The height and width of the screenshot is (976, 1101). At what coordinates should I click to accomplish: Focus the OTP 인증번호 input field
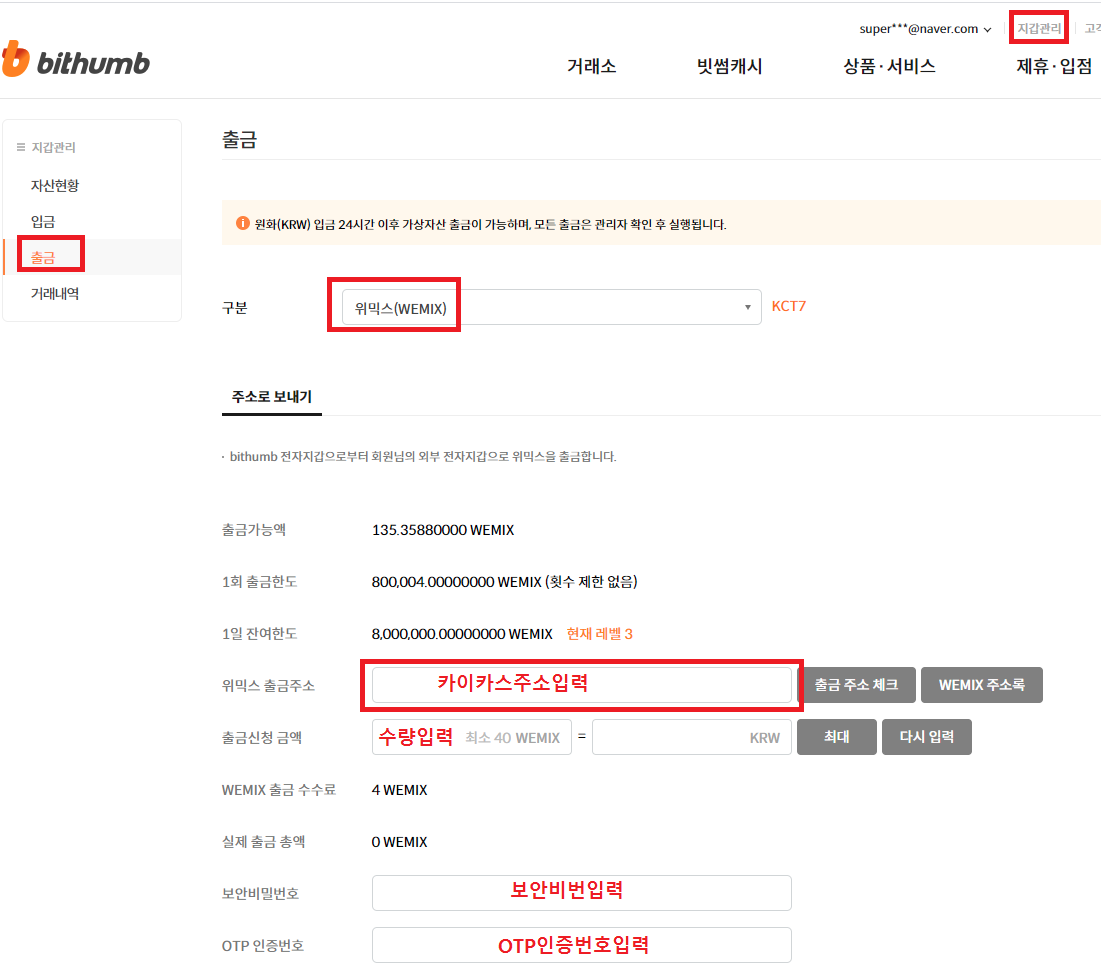[581, 944]
